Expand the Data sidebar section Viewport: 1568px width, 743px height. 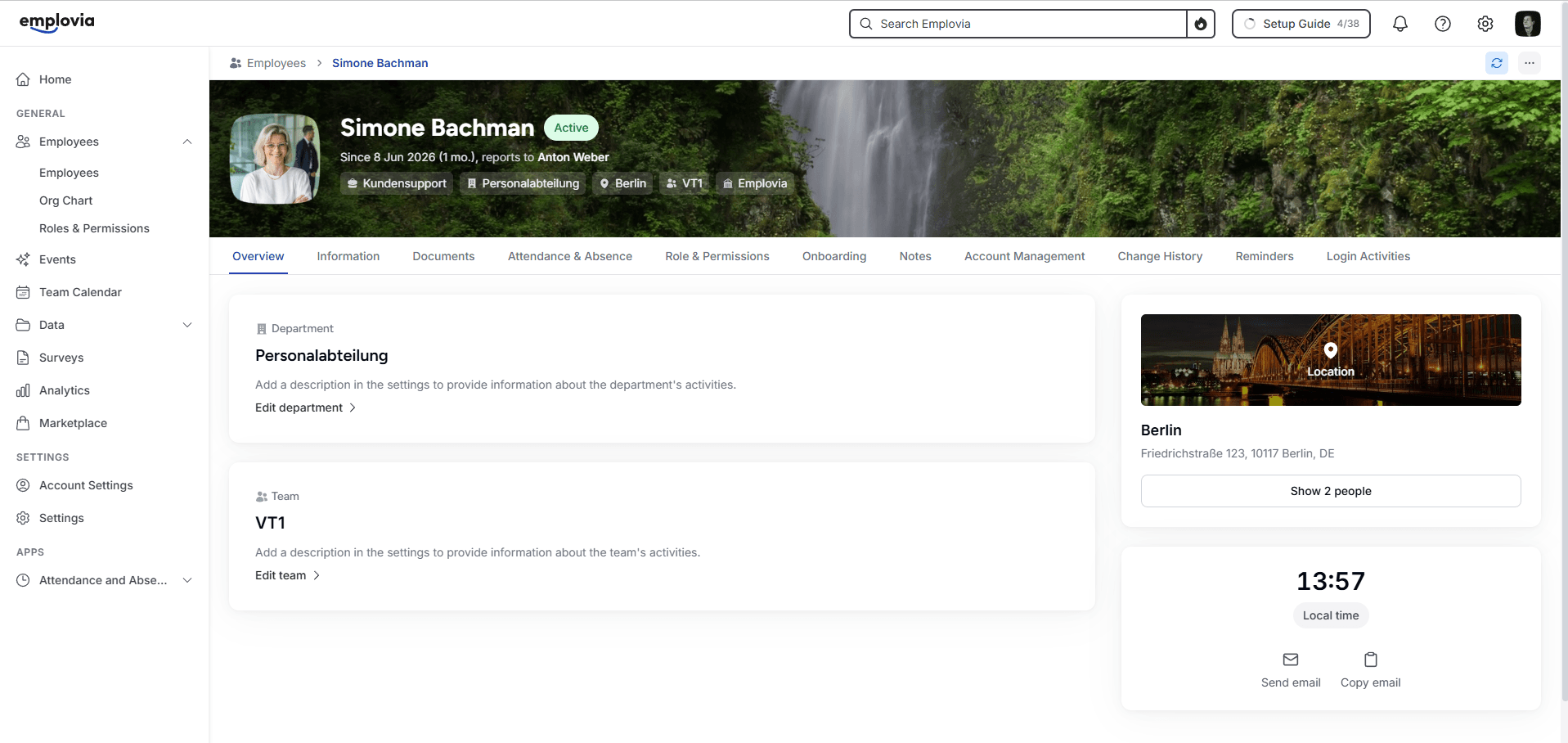point(187,325)
